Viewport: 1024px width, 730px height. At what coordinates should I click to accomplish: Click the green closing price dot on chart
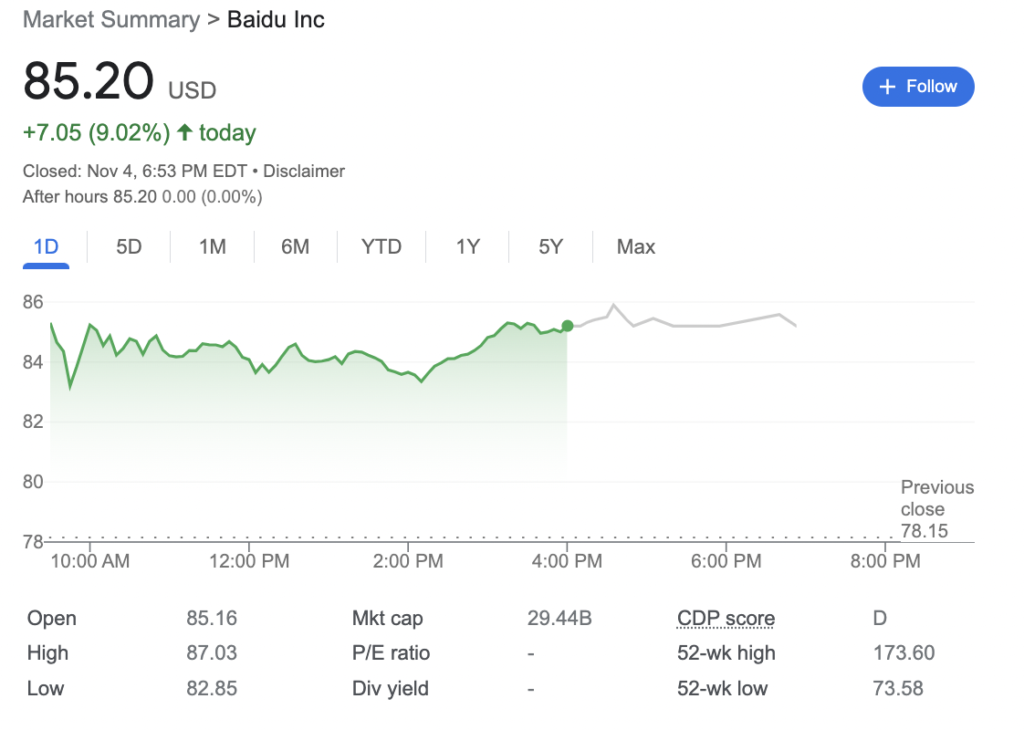pos(568,326)
